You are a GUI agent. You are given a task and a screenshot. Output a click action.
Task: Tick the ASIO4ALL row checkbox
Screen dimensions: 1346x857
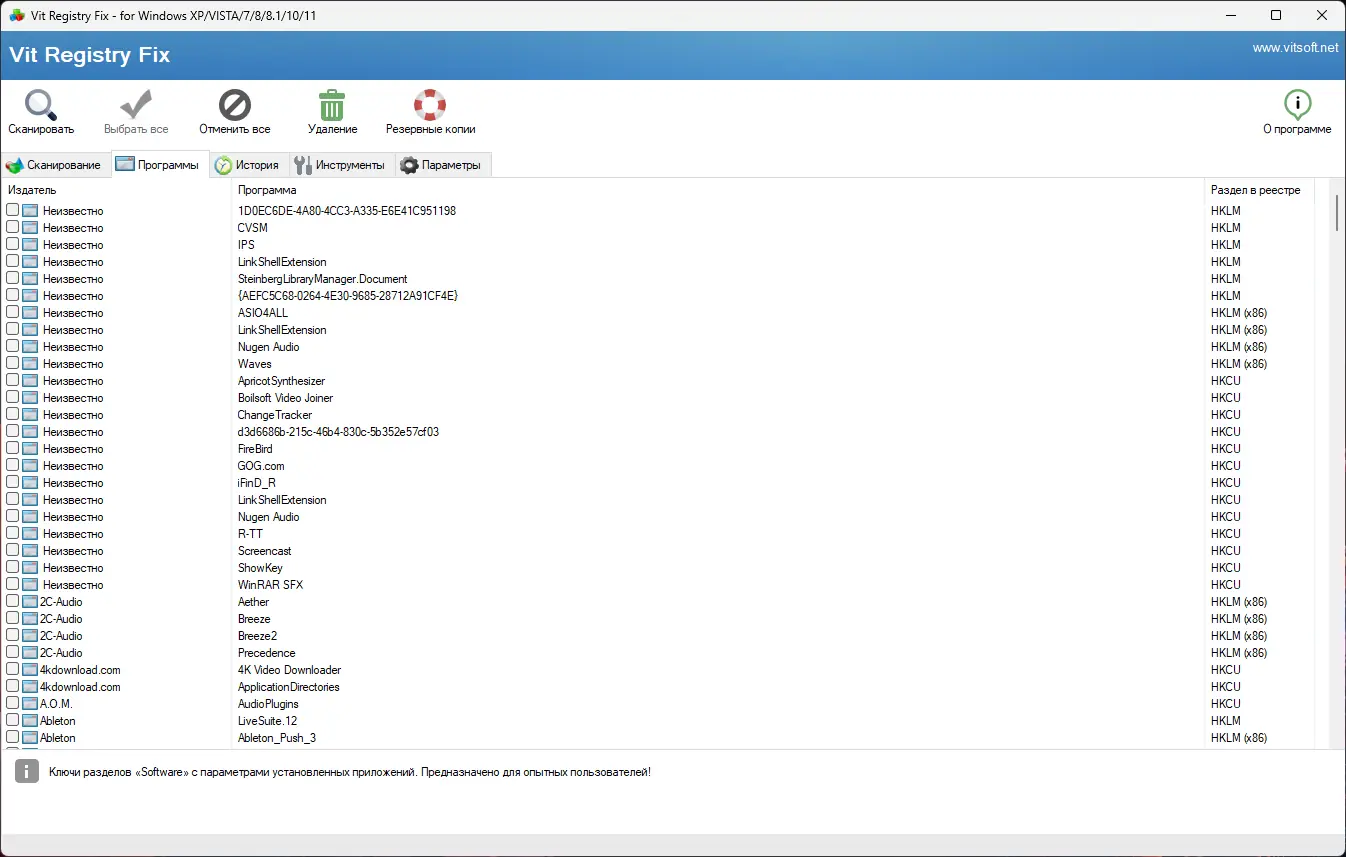[12, 313]
